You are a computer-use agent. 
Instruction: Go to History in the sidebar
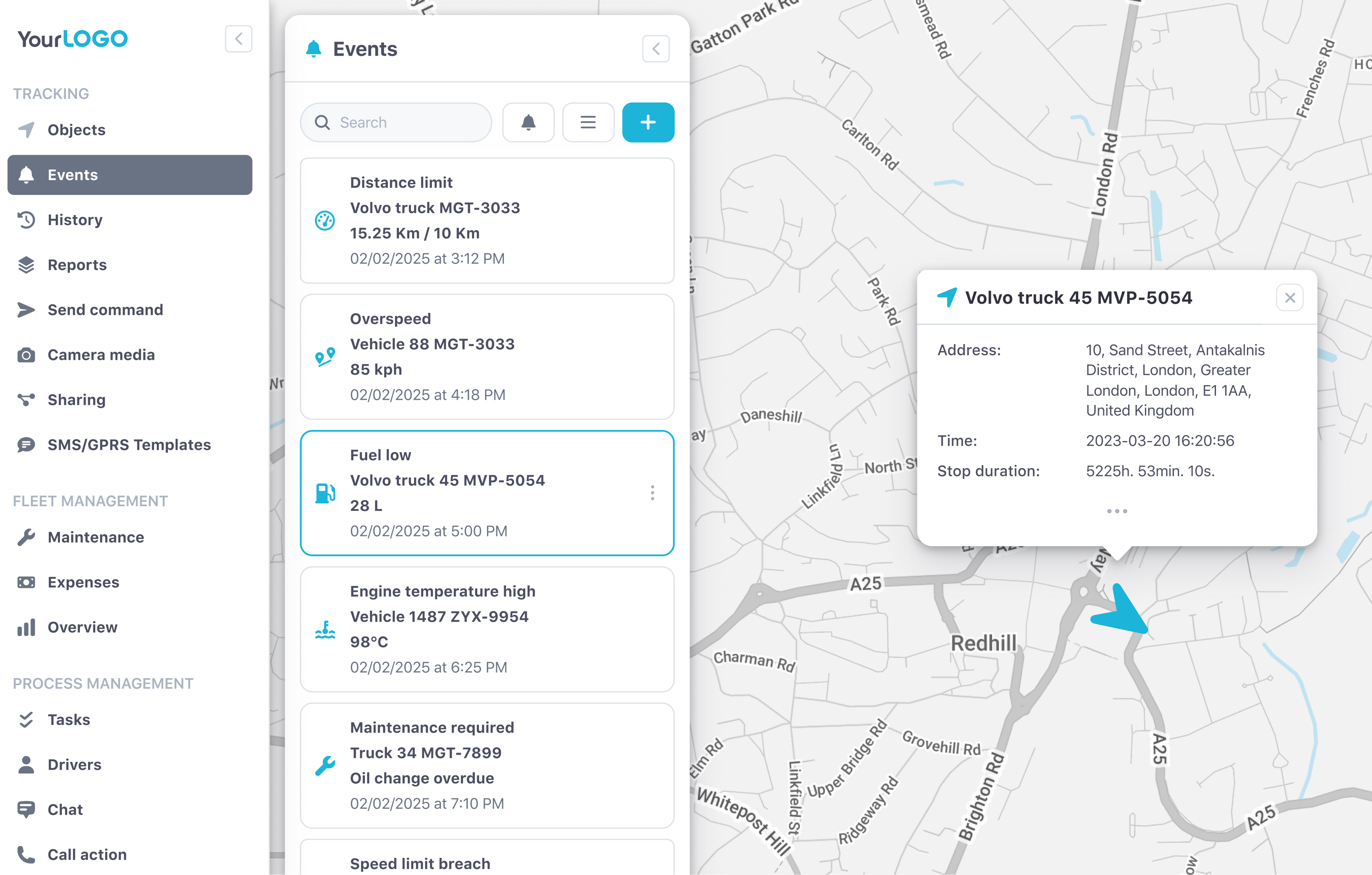click(x=75, y=220)
